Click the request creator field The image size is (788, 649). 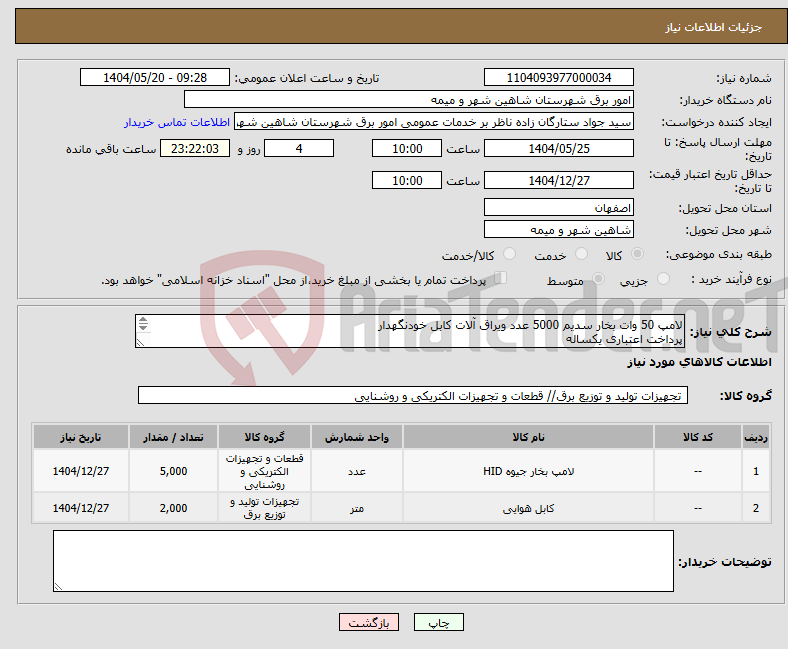(x=434, y=122)
